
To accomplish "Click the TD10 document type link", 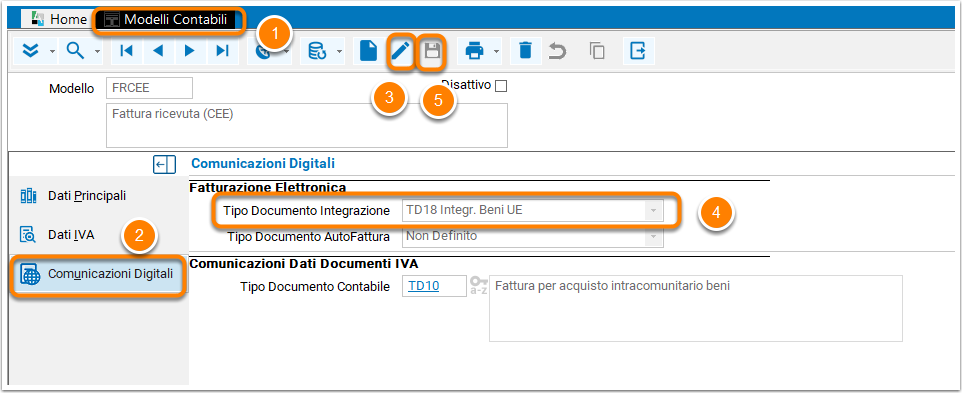I will click(x=423, y=286).
